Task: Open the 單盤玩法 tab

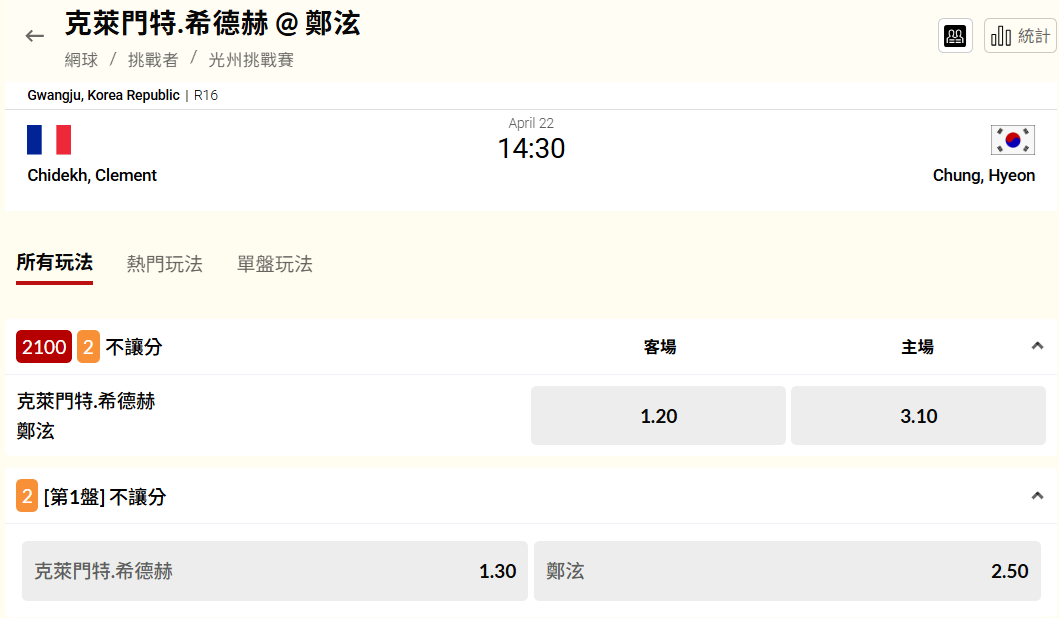Action: (275, 264)
